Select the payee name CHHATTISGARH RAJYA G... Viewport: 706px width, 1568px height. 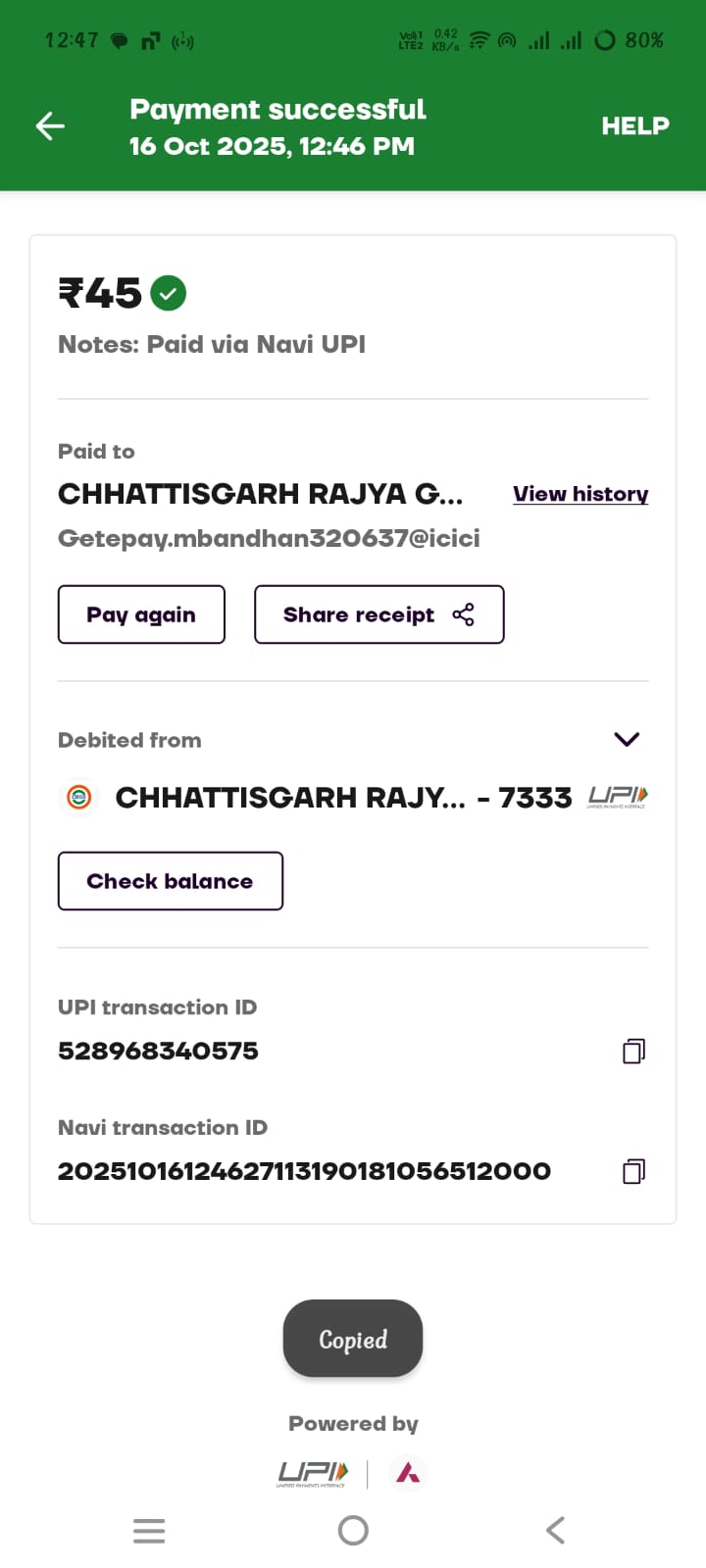coord(260,494)
